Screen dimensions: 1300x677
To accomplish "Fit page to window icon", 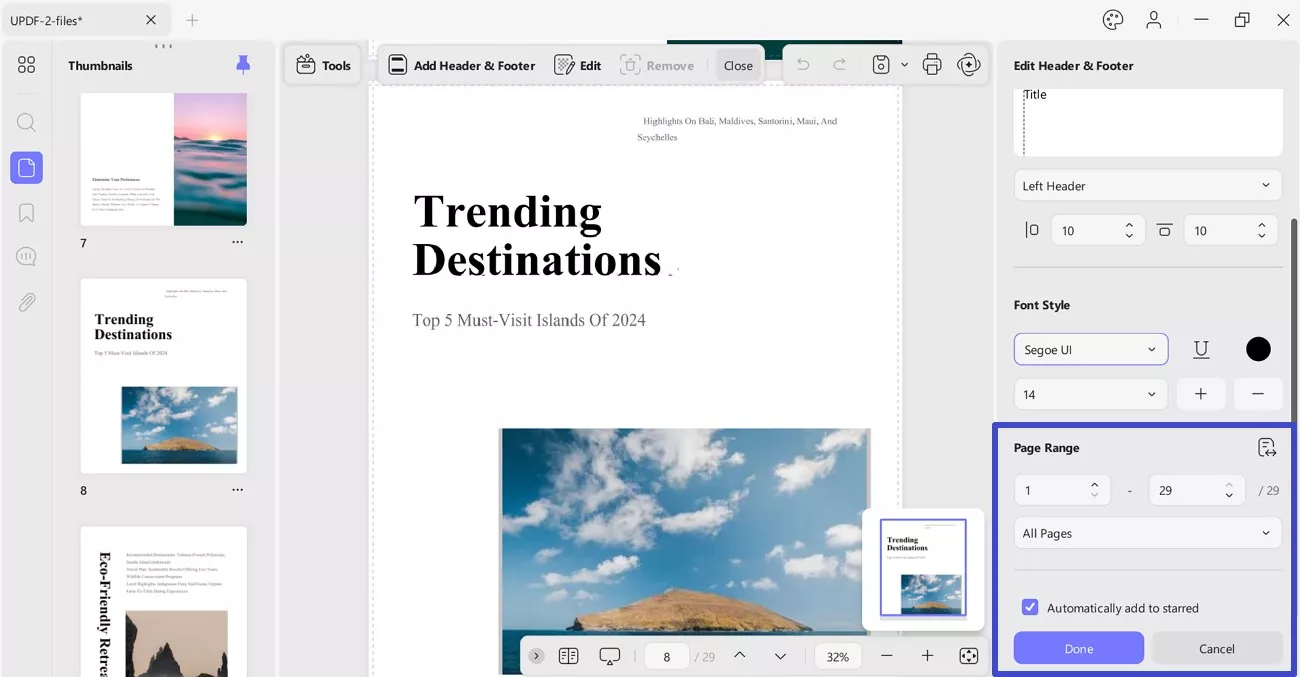I will (x=968, y=656).
